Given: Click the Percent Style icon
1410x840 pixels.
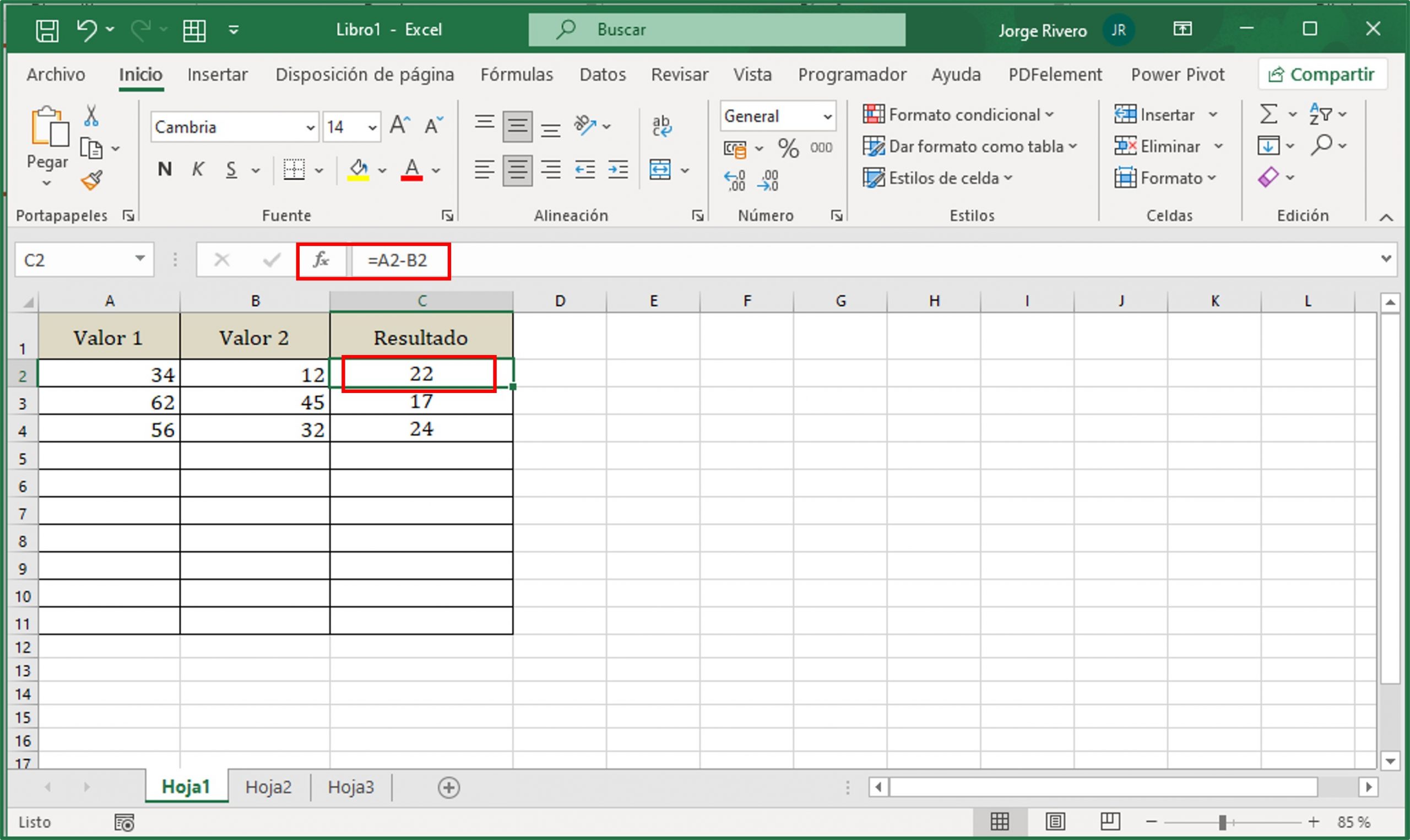Looking at the screenshot, I should point(788,148).
